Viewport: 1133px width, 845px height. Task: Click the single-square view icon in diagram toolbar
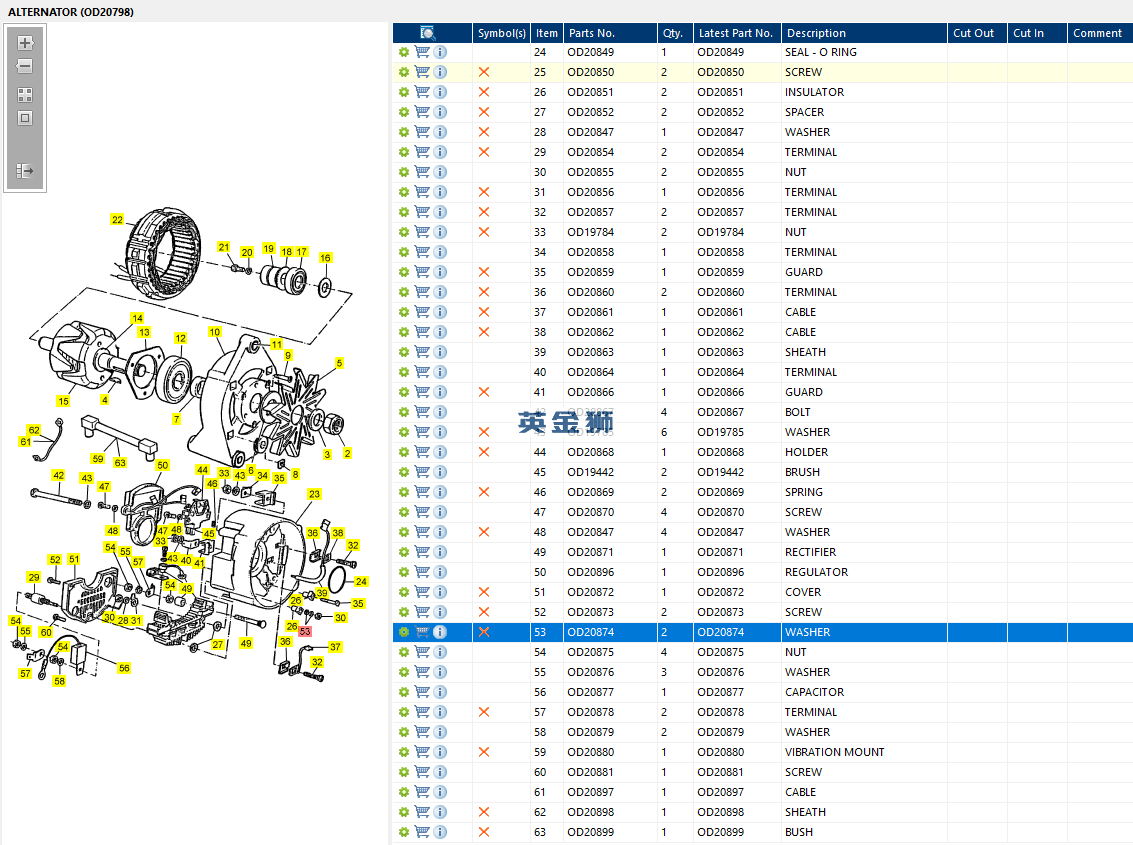(x=25, y=118)
